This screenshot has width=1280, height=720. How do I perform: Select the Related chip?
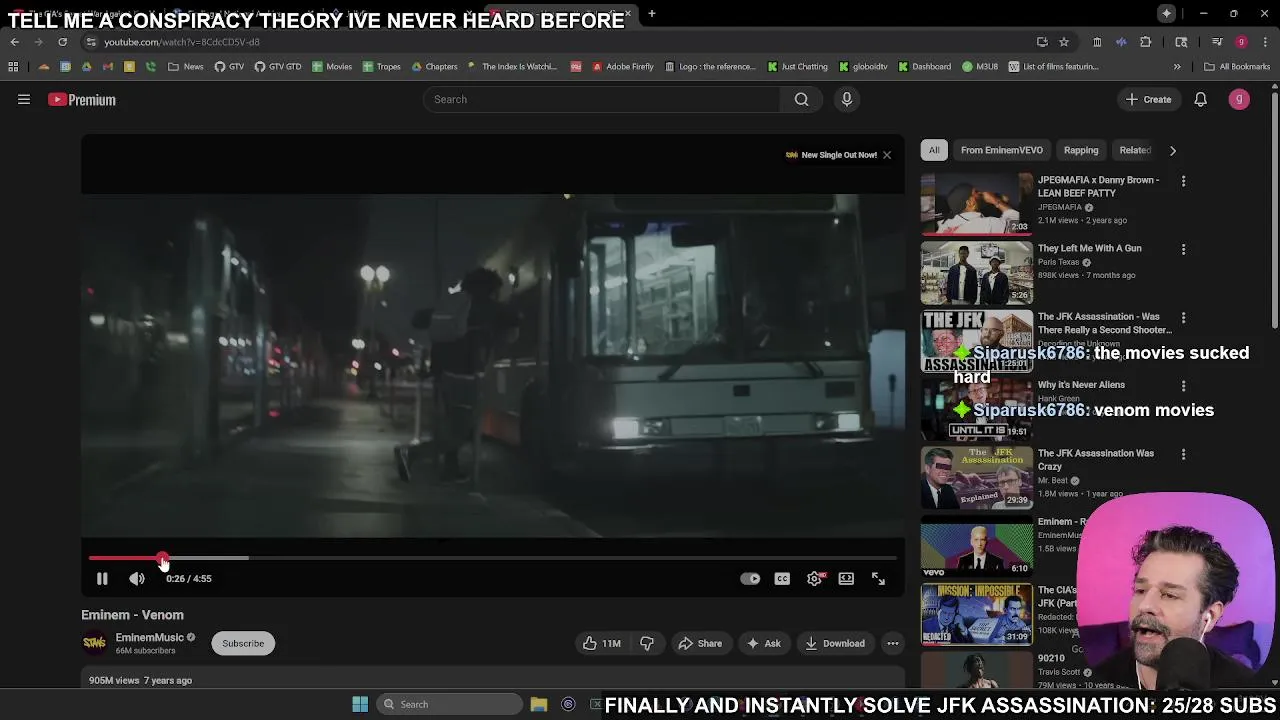1135,150
